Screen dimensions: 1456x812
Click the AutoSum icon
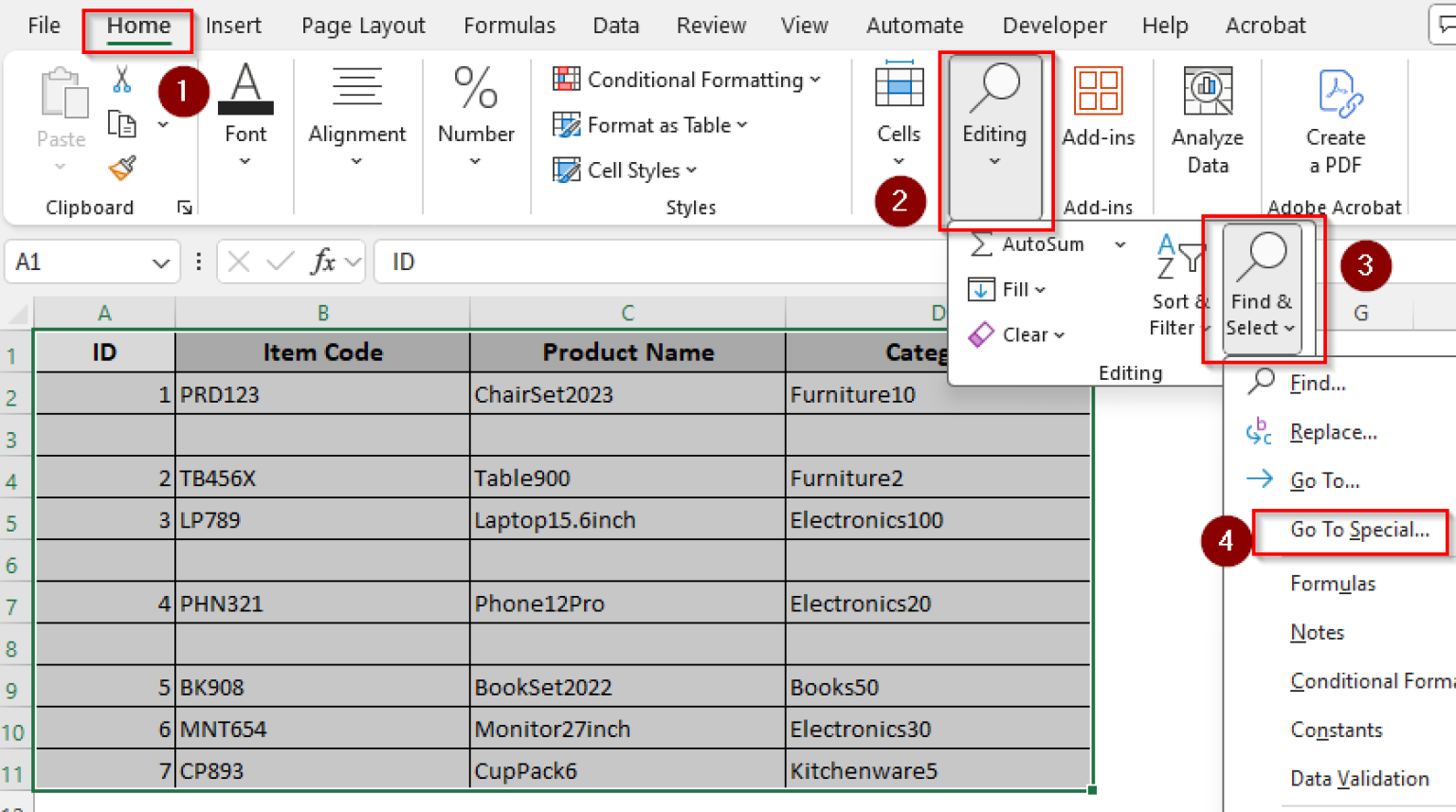[981, 244]
